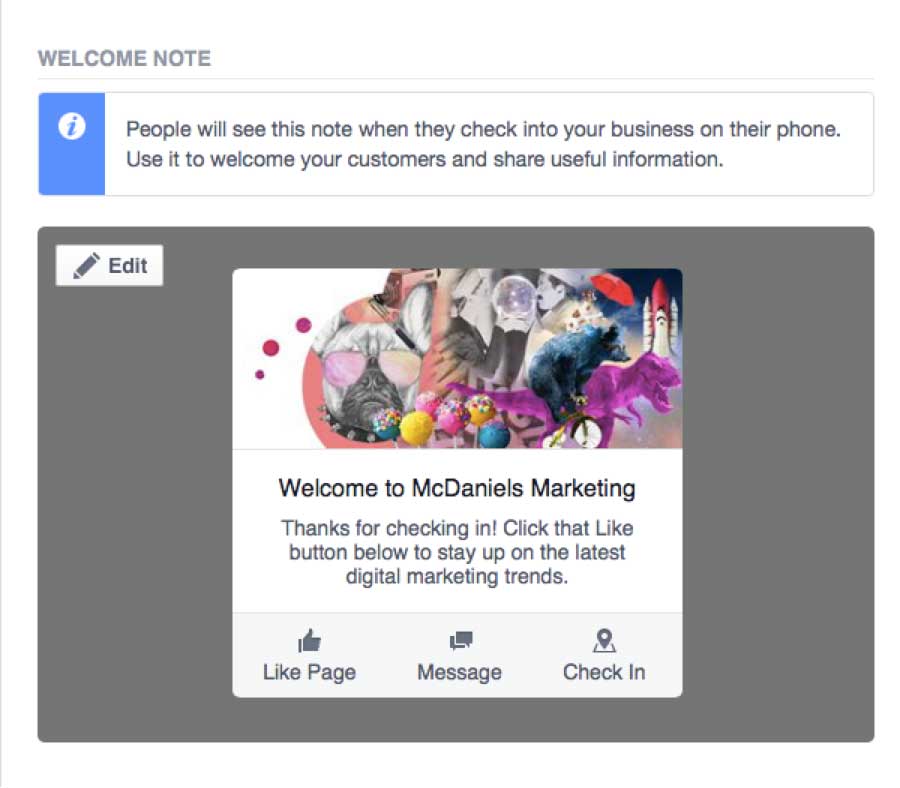900x788 pixels.
Task: Click the pencil icon beside Edit
Action: pos(87,266)
